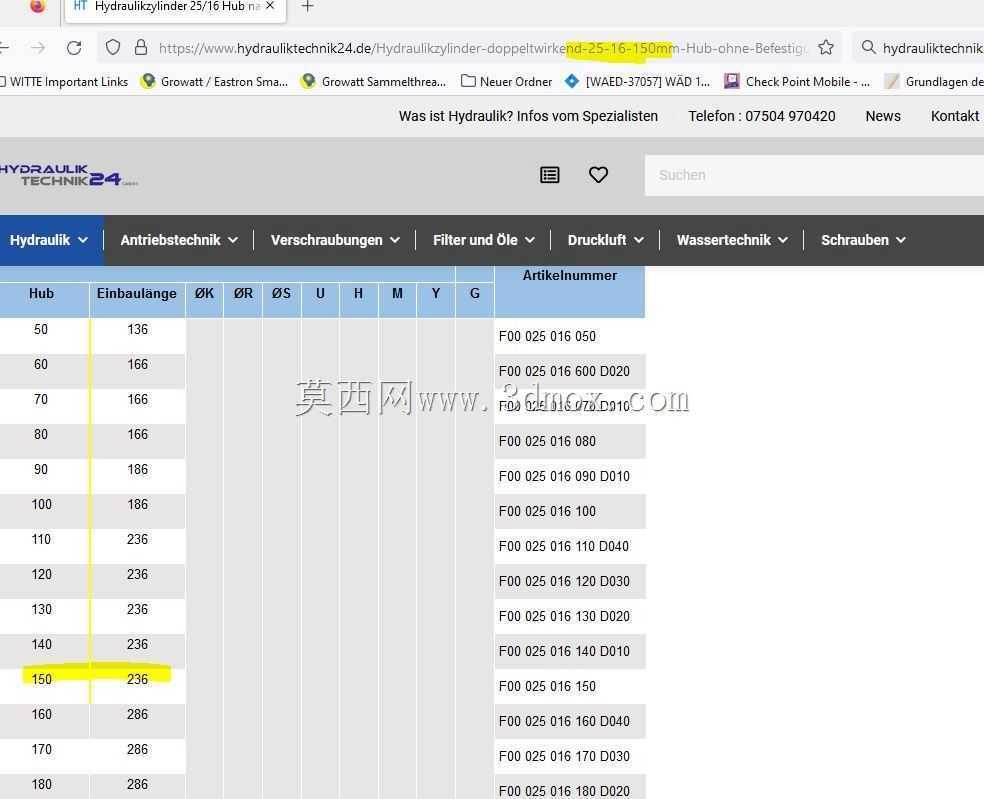Viewport: 984px width, 799px height.
Task: Open the Growatt / Eastron Sma... bookmark
Action: pos(215,82)
